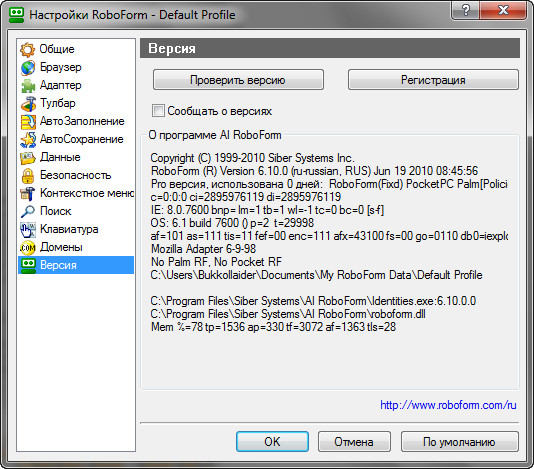Click the robofom.dll path line

point(288,314)
